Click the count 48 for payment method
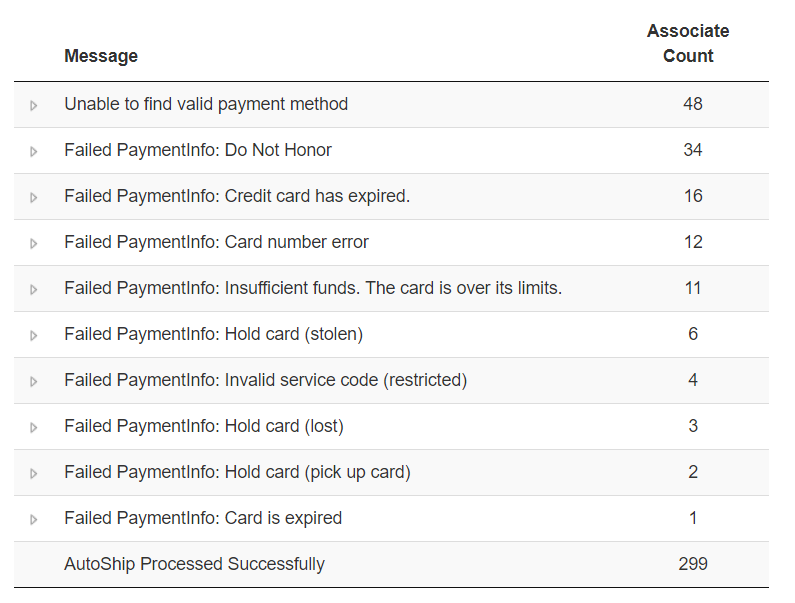 [x=693, y=104]
